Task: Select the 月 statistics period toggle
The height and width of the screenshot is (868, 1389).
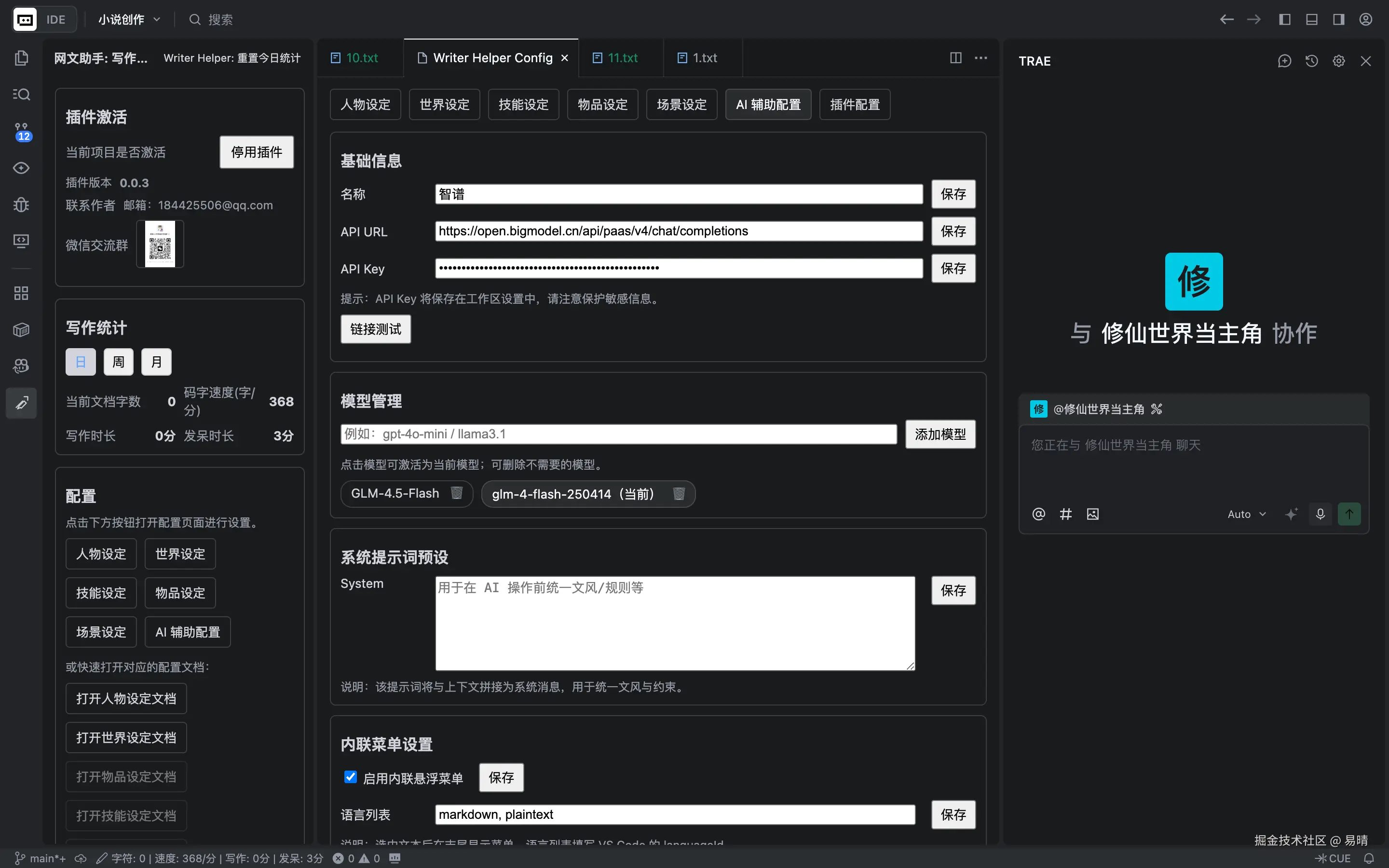Action: pos(156,362)
